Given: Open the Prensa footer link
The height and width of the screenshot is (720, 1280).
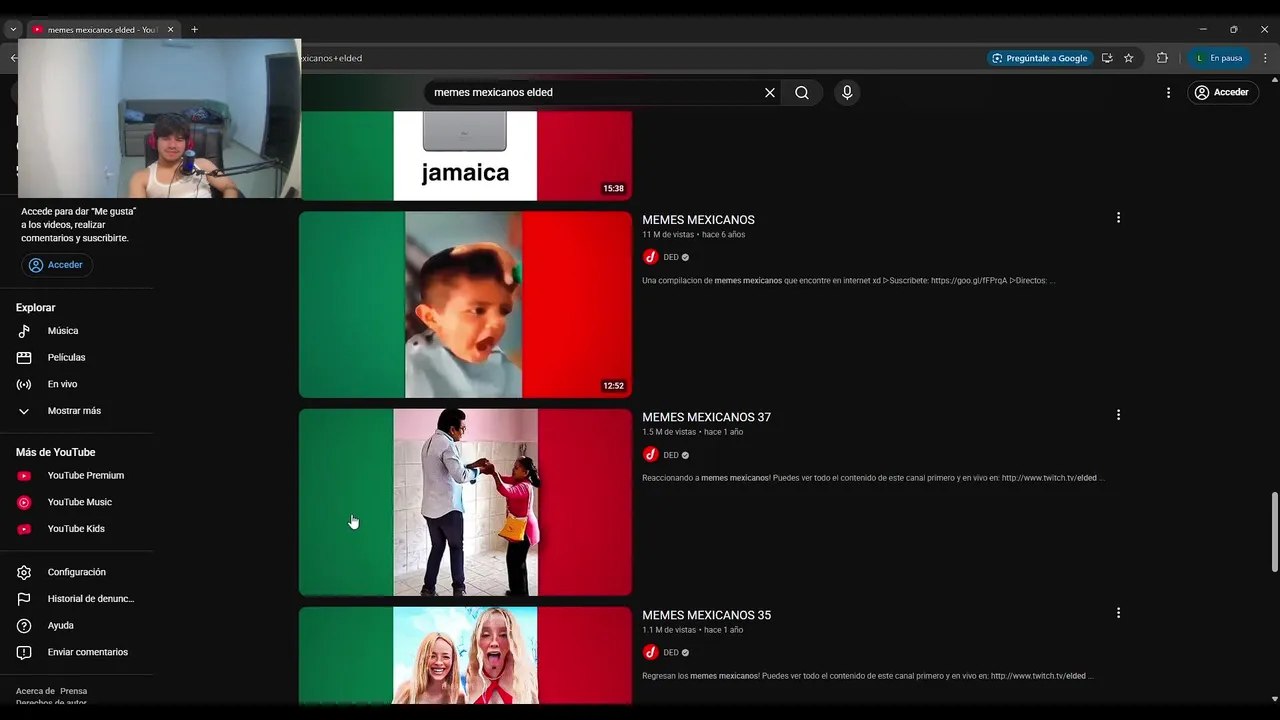Looking at the screenshot, I should click(x=73, y=691).
